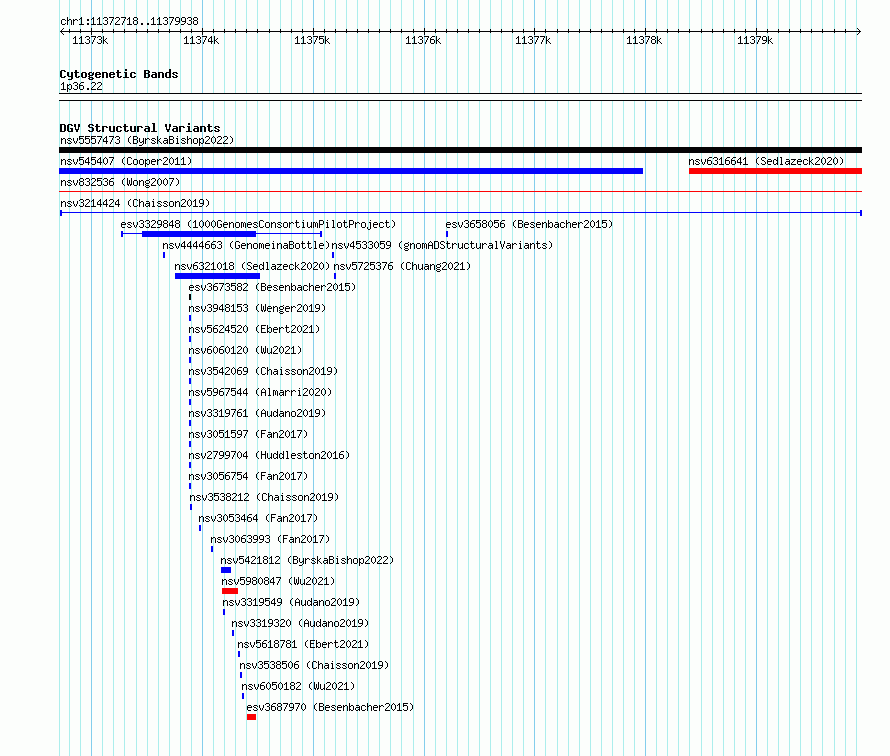Click nsv3053464 (Fan2017) label

[258, 518]
